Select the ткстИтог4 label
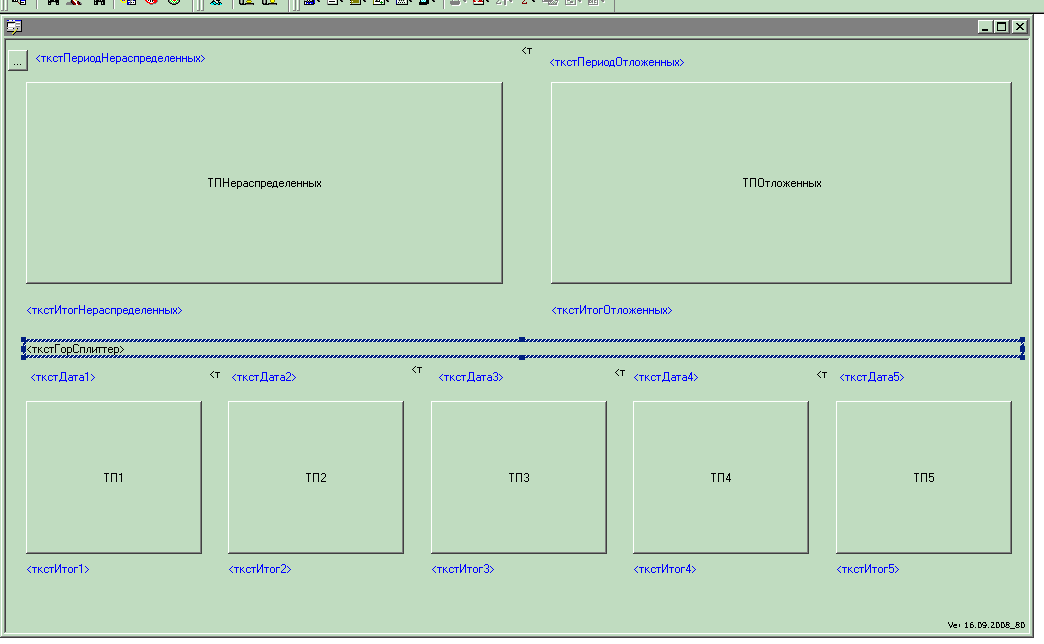 point(665,570)
